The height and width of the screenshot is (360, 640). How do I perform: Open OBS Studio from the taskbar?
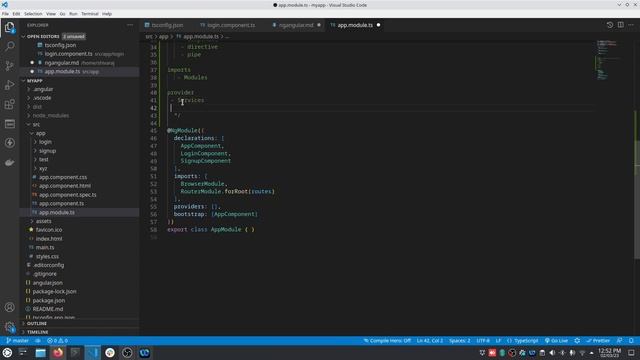[x=127, y=353]
